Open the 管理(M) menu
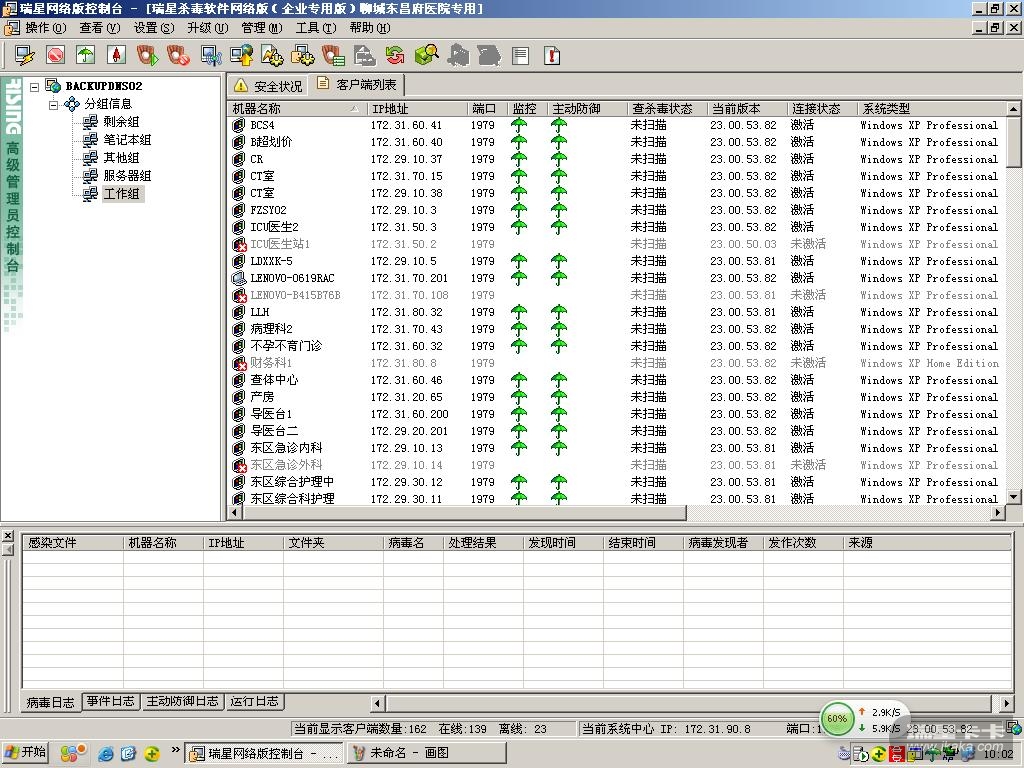This screenshot has width=1024, height=768. point(261,27)
